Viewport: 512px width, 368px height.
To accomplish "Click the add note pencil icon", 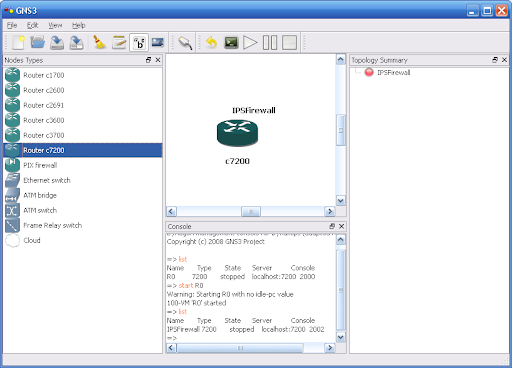I will (119, 43).
